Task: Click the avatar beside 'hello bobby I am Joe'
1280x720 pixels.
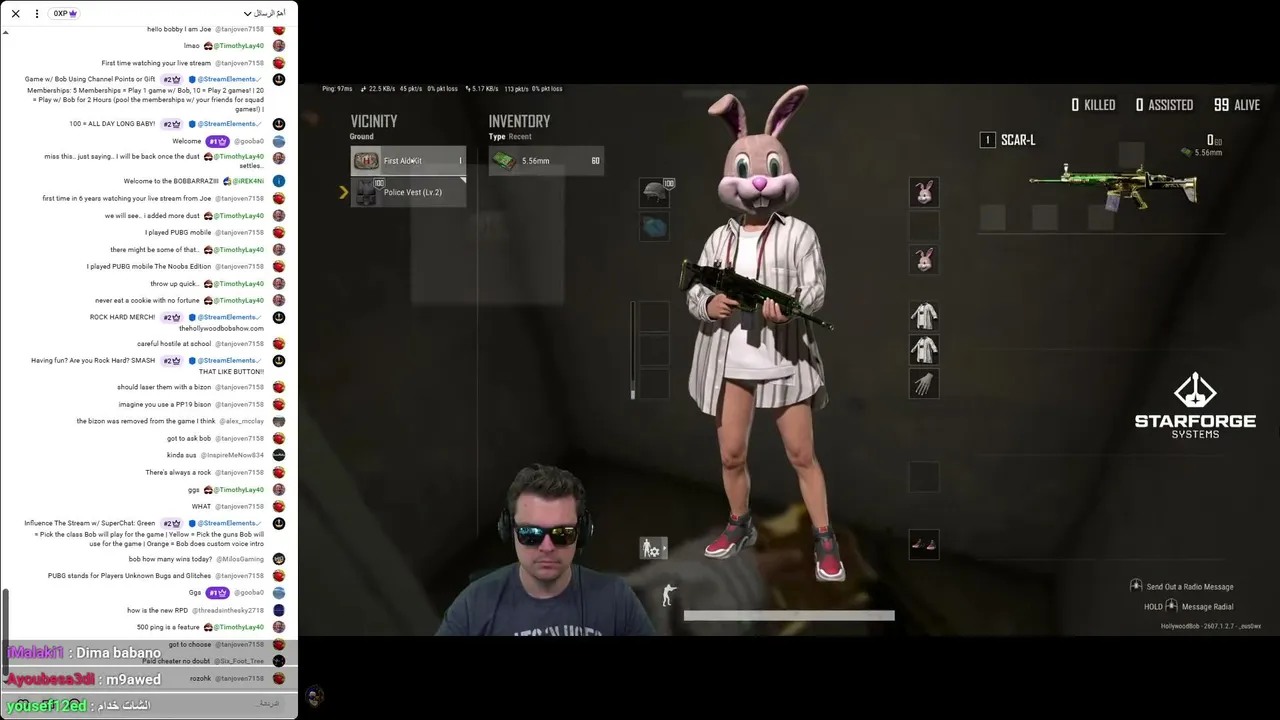Action: (x=279, y=29)
